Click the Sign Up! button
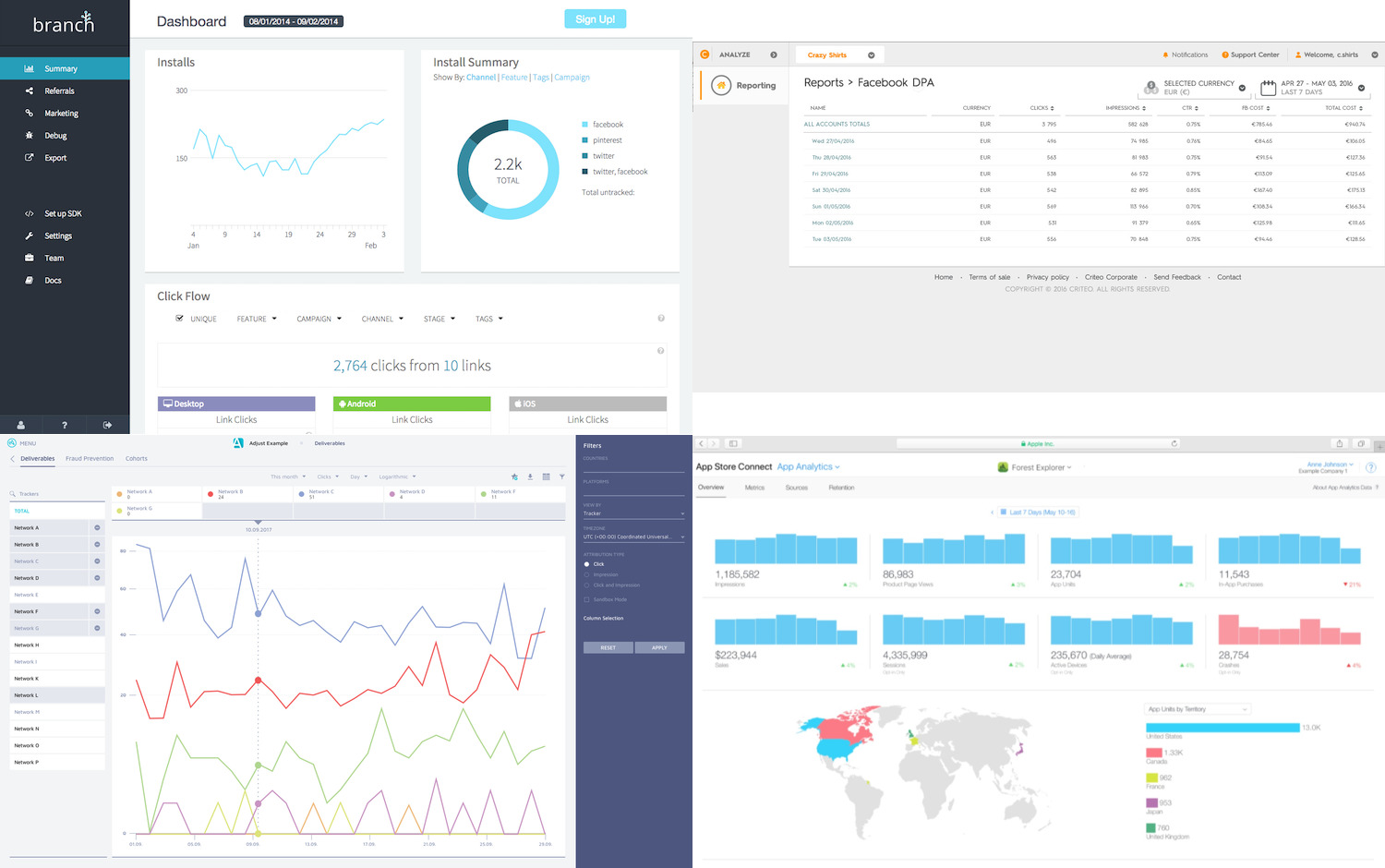 coord(595,18)
